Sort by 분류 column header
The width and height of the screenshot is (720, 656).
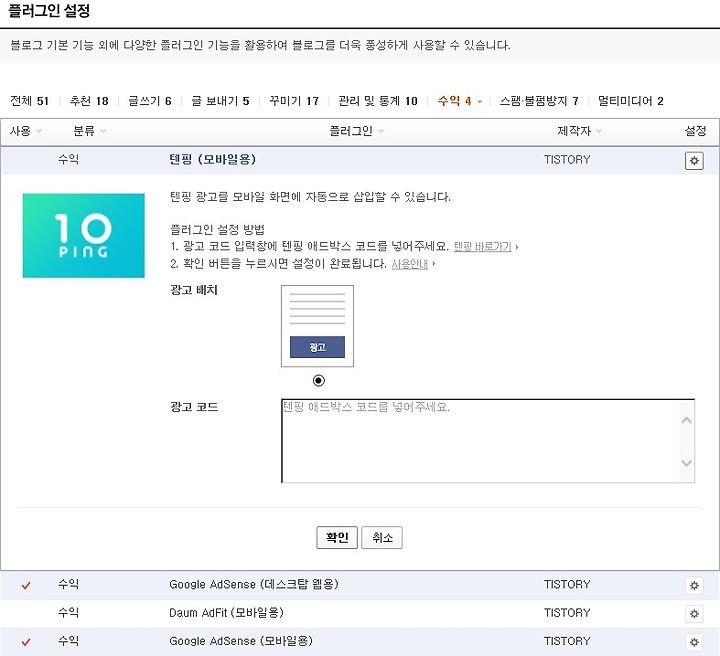coord(90,131)
